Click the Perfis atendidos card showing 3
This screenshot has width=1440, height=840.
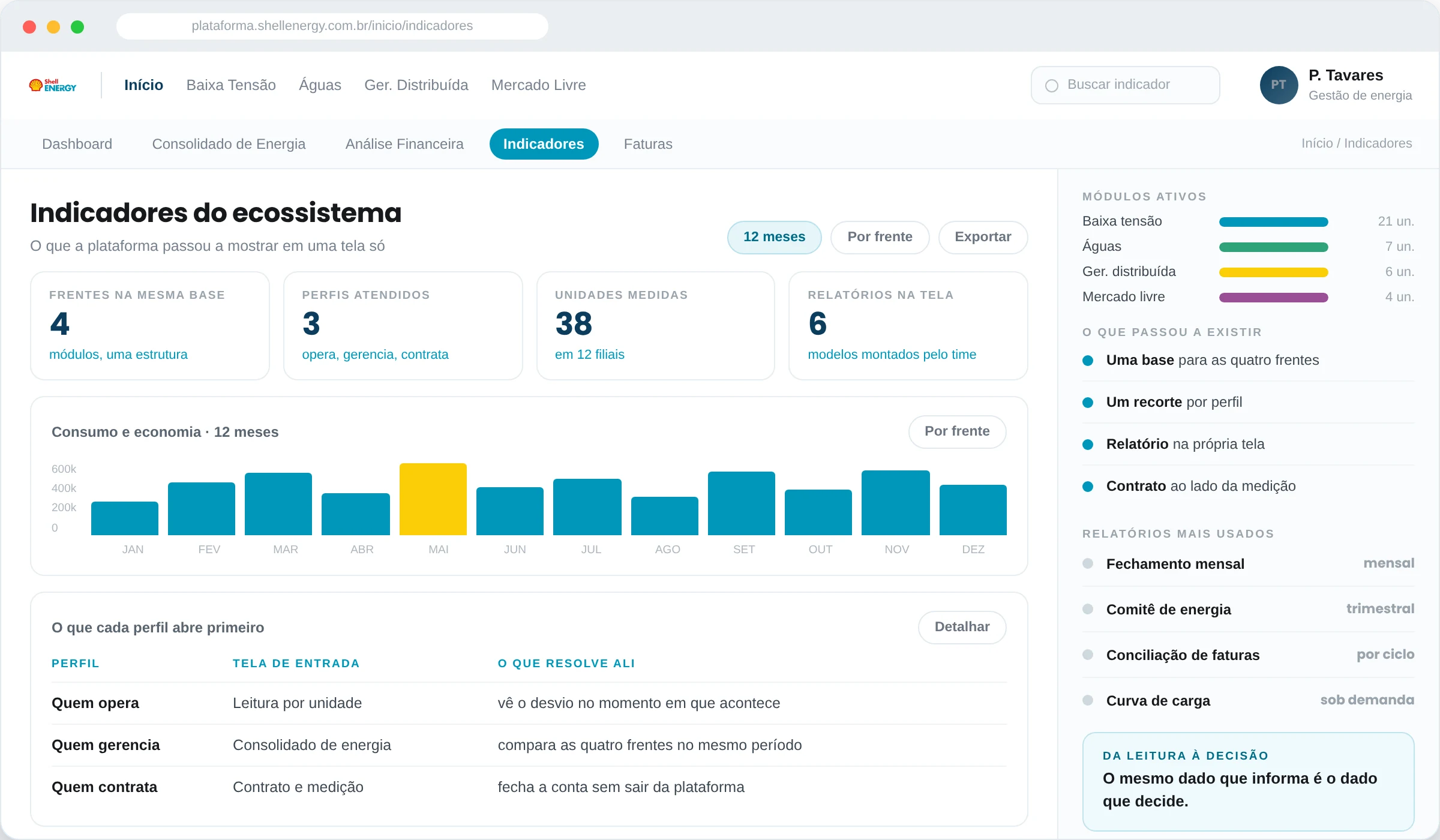point(403,326)
